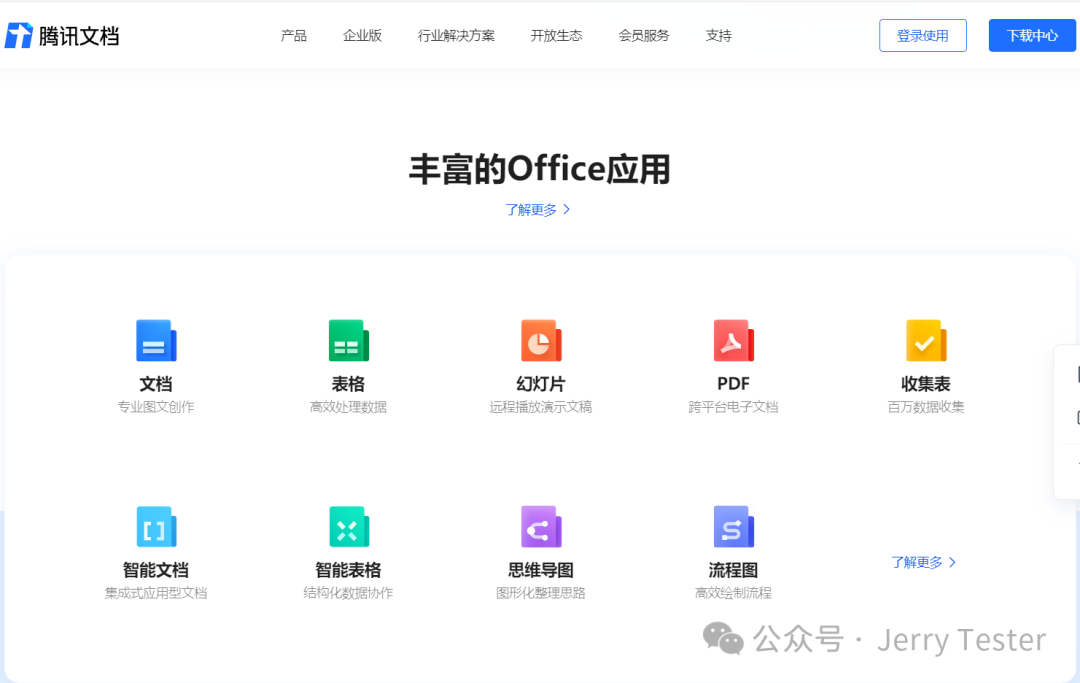
Task: Click the 智能文档 title label
Action: tap(156, 570)
